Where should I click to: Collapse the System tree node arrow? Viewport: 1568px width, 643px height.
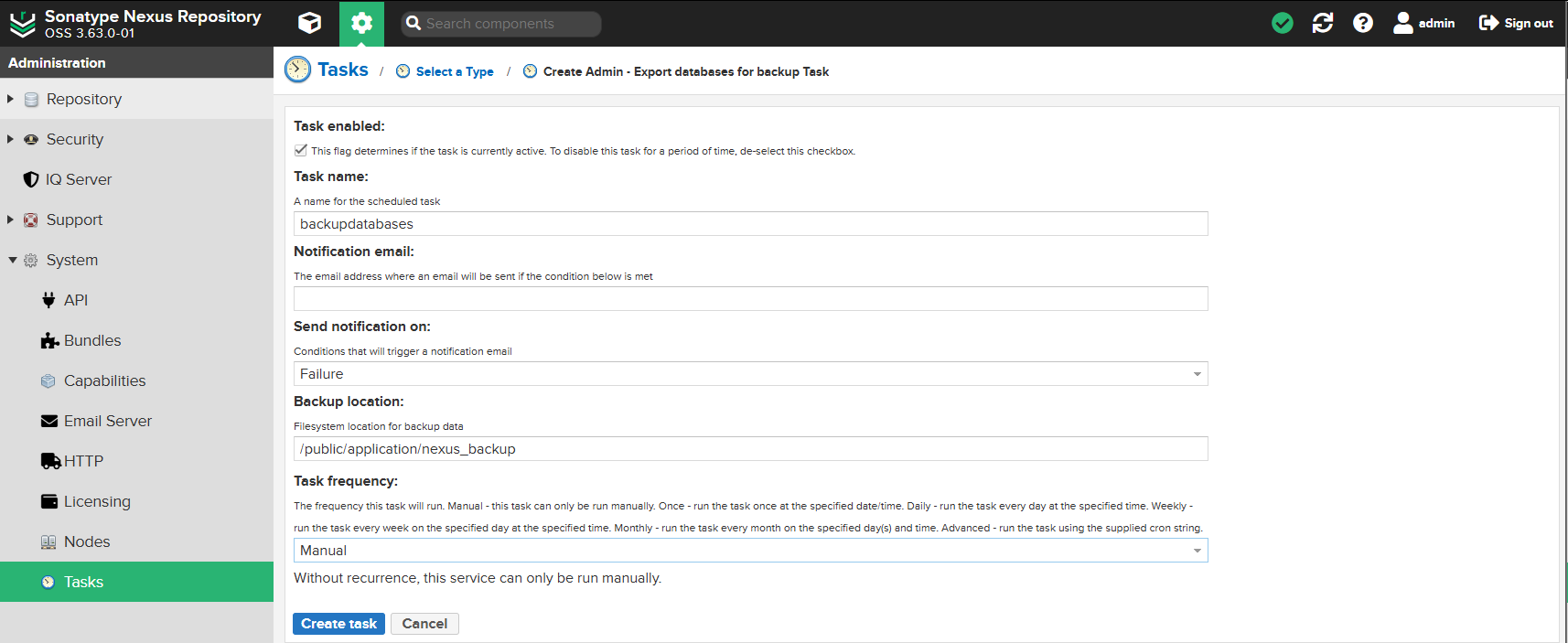pos(12,260)
